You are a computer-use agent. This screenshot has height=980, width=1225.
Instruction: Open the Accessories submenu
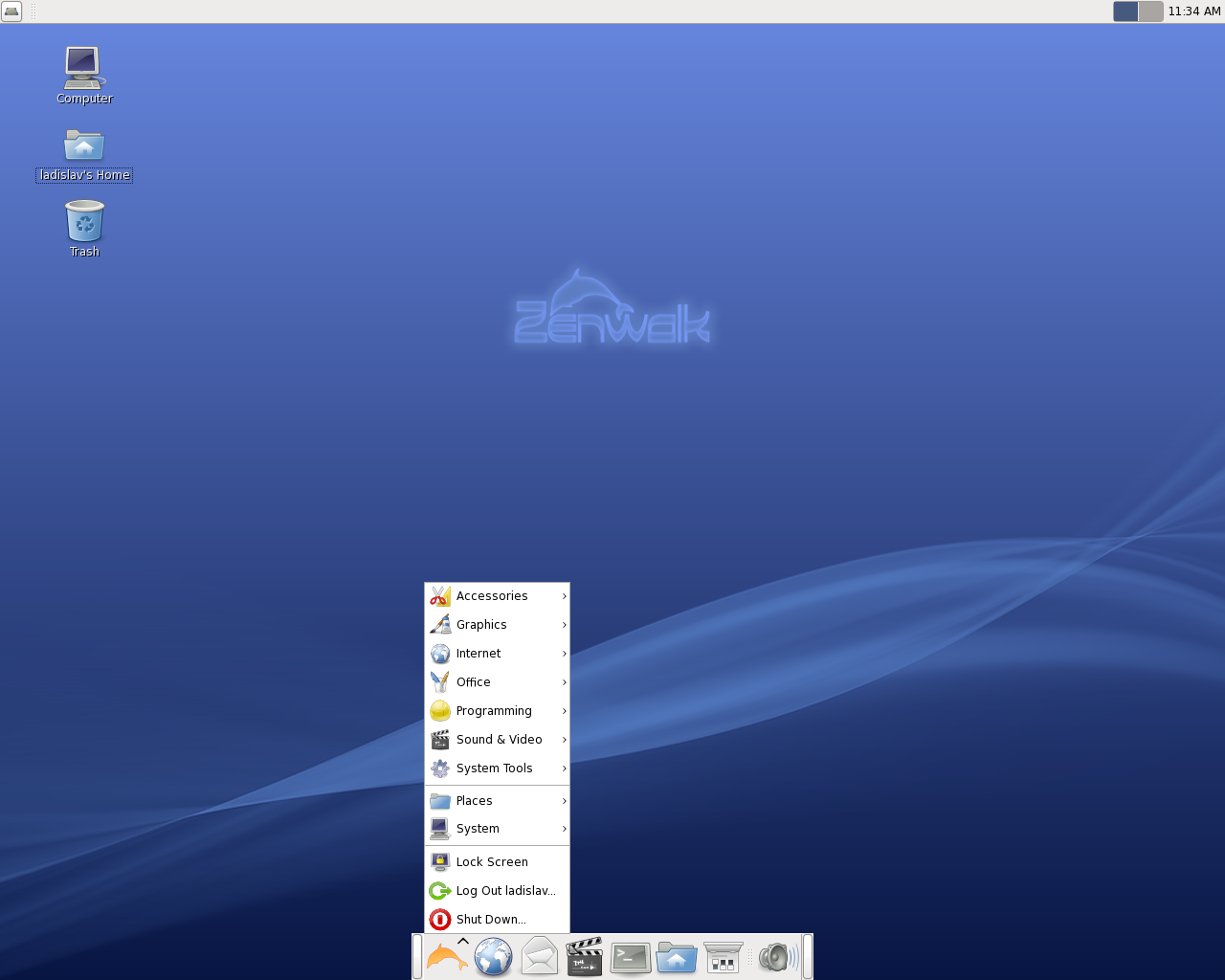[498, 596]
